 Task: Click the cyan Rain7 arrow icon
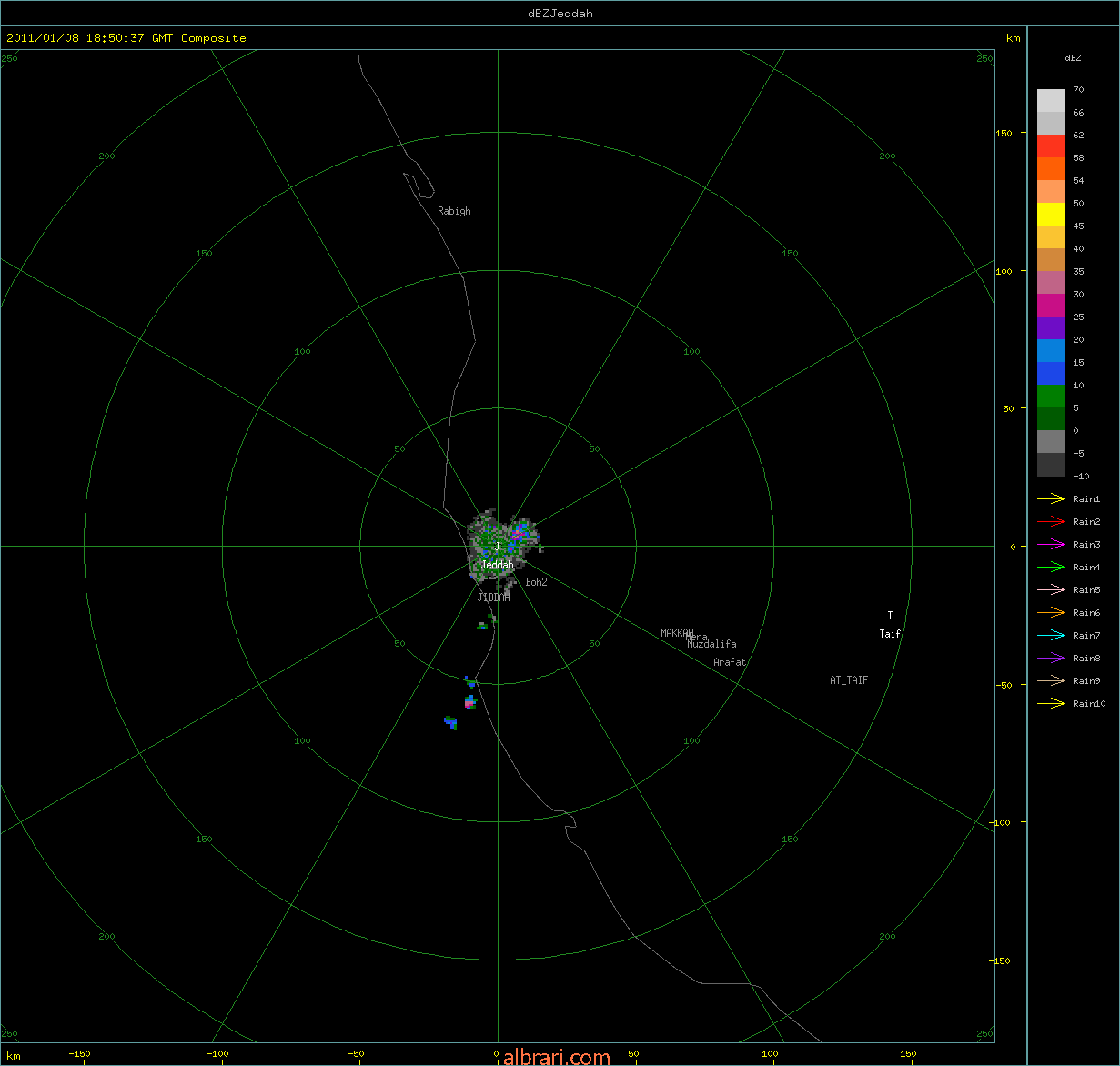tap(1051, 635)
